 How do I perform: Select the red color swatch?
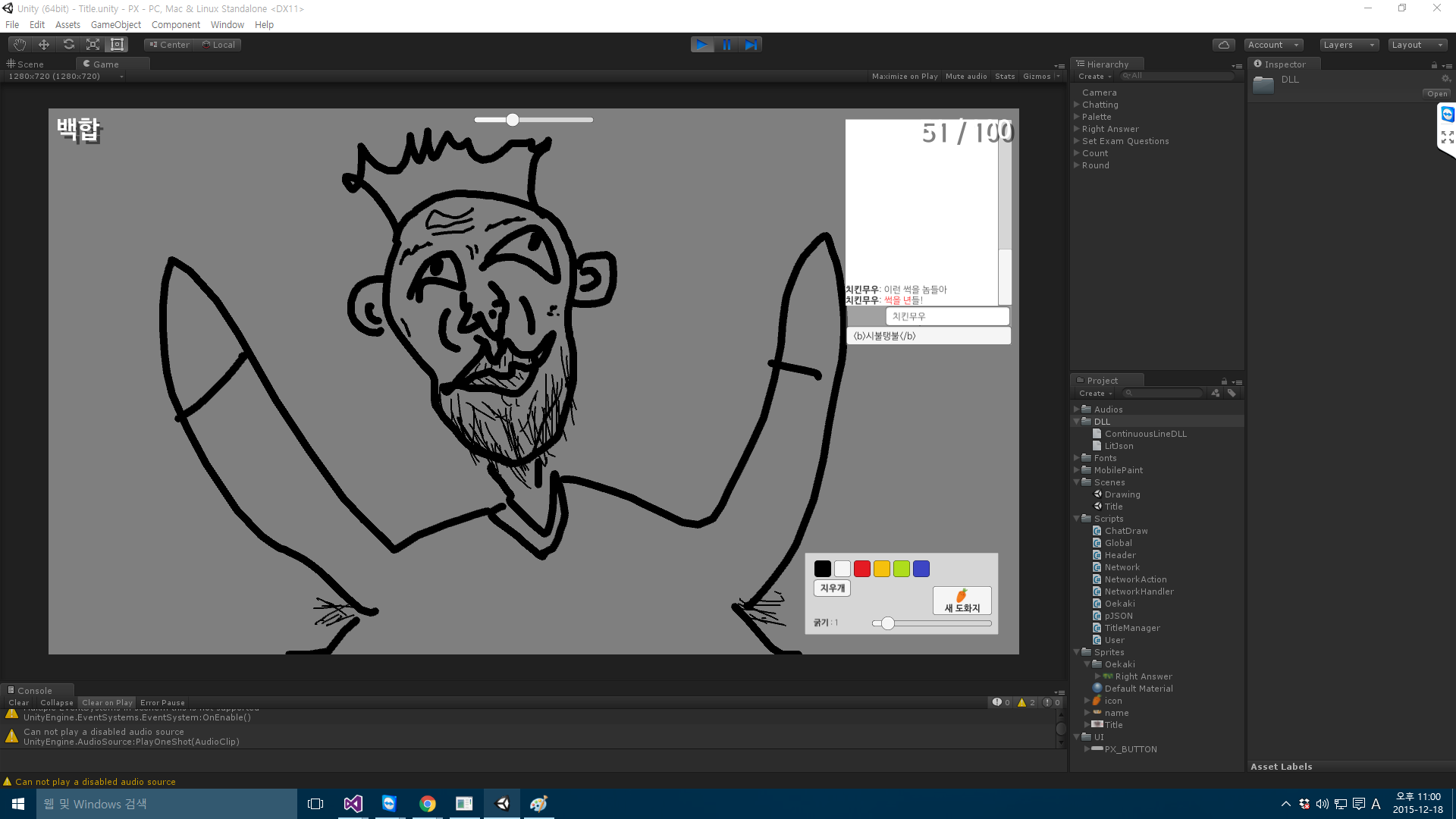point(862,569)
